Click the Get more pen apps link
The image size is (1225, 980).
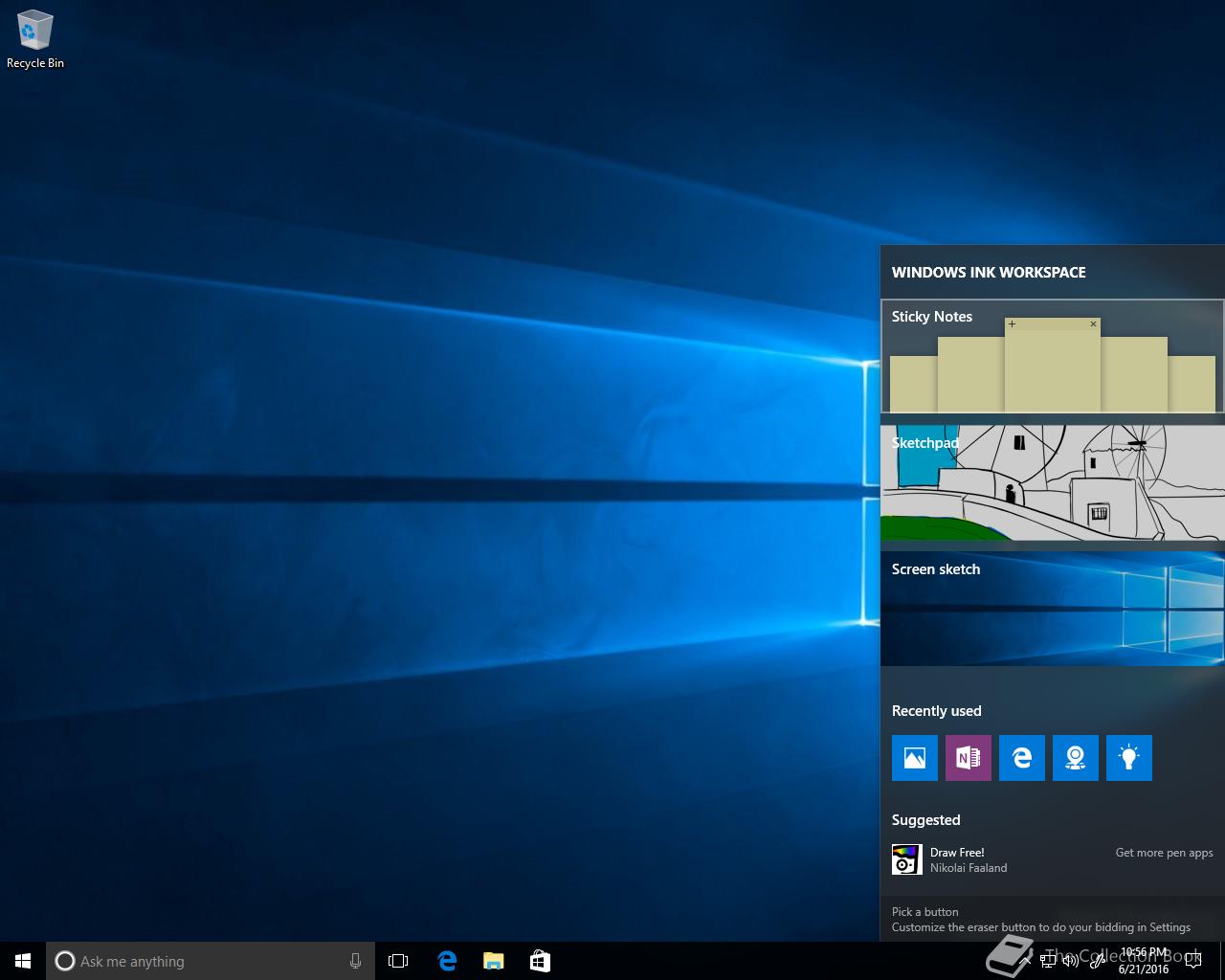(x=1164, y=853)
